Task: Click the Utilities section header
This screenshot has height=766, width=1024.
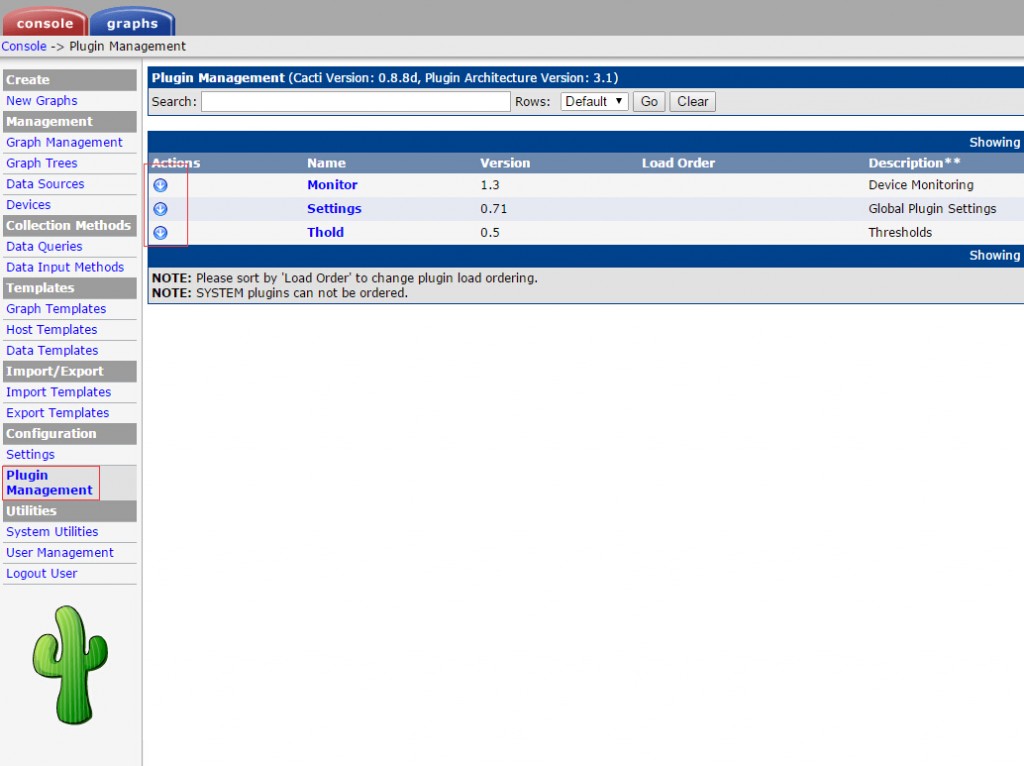Action: click(70, 511)
